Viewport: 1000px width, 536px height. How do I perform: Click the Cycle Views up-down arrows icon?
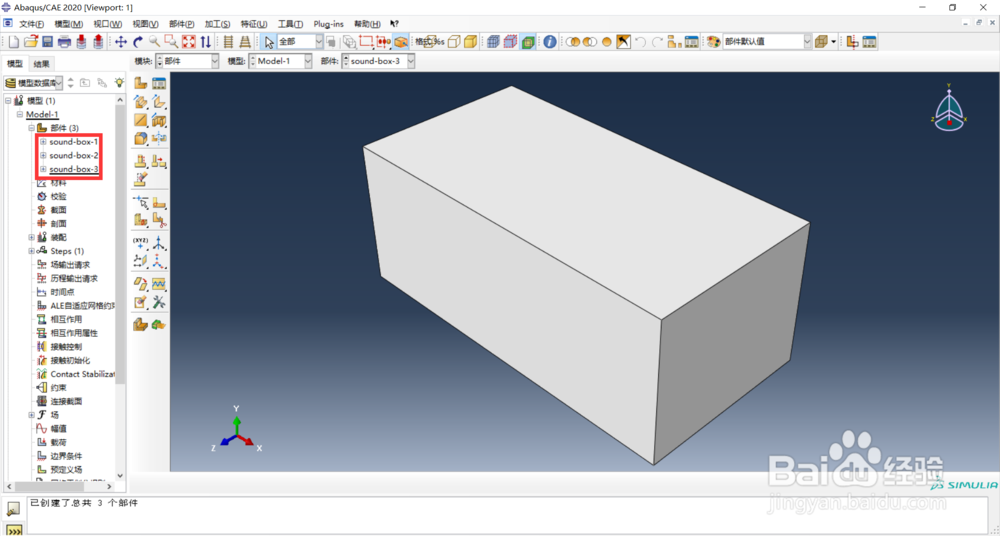pyautogui.click(x=205, y=42)
